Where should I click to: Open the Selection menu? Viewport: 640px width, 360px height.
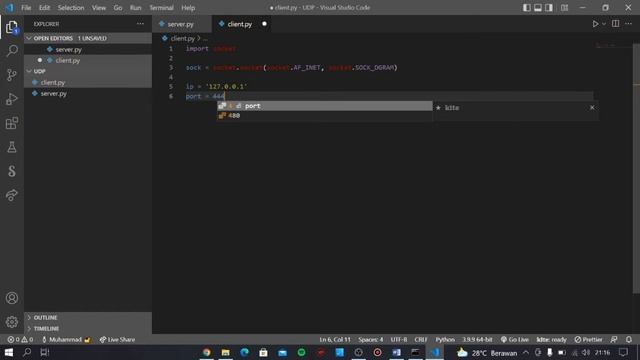click(x=71, y=8)
